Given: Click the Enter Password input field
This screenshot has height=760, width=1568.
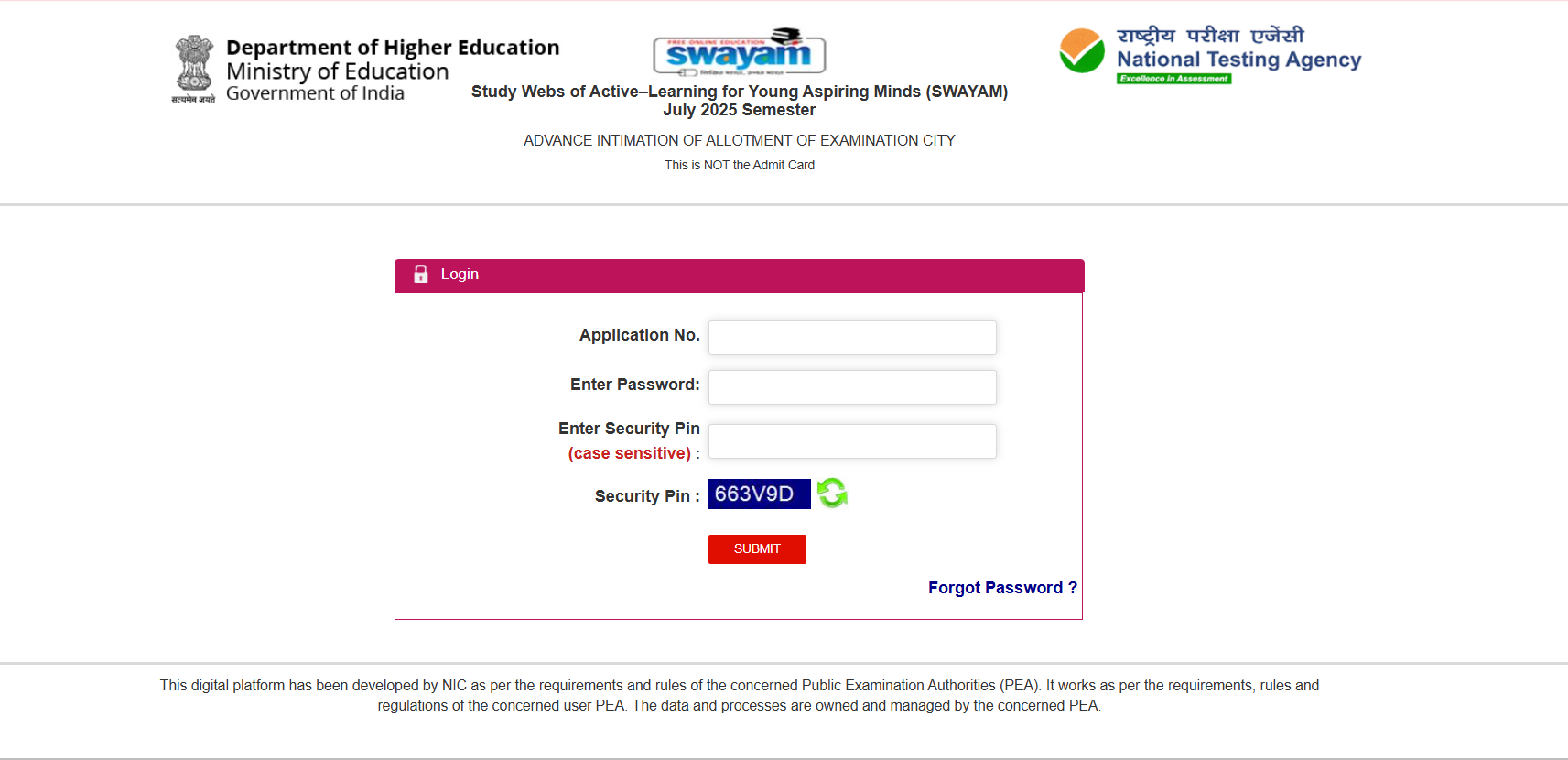Looking at the screenshot, I should tap(851, 386).
